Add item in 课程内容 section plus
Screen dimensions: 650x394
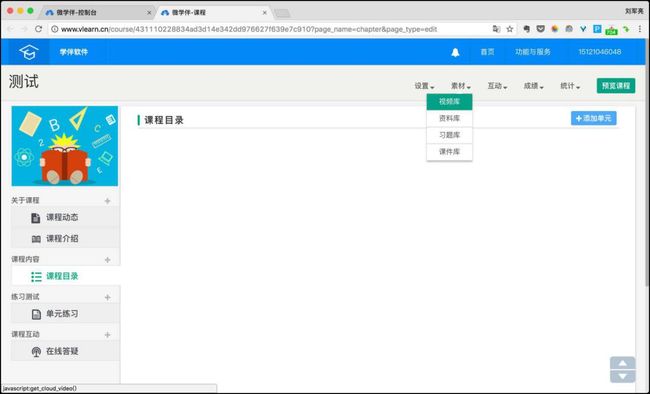tap(108, 260)
